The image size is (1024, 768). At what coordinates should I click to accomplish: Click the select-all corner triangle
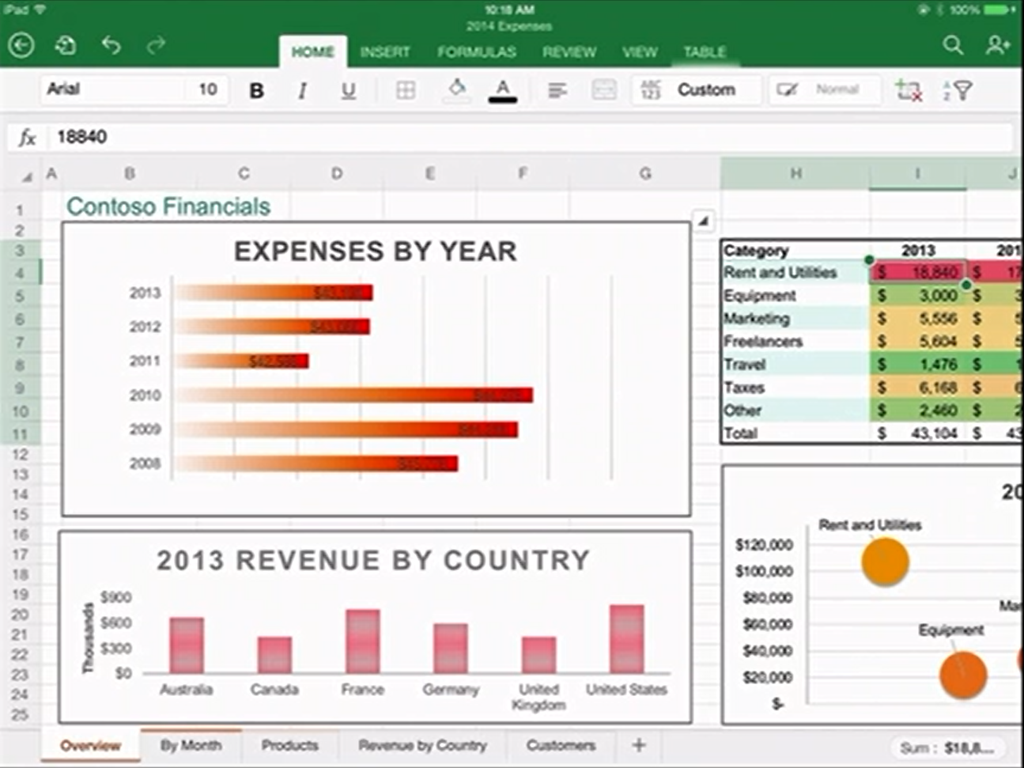click(x=27, y=176)
